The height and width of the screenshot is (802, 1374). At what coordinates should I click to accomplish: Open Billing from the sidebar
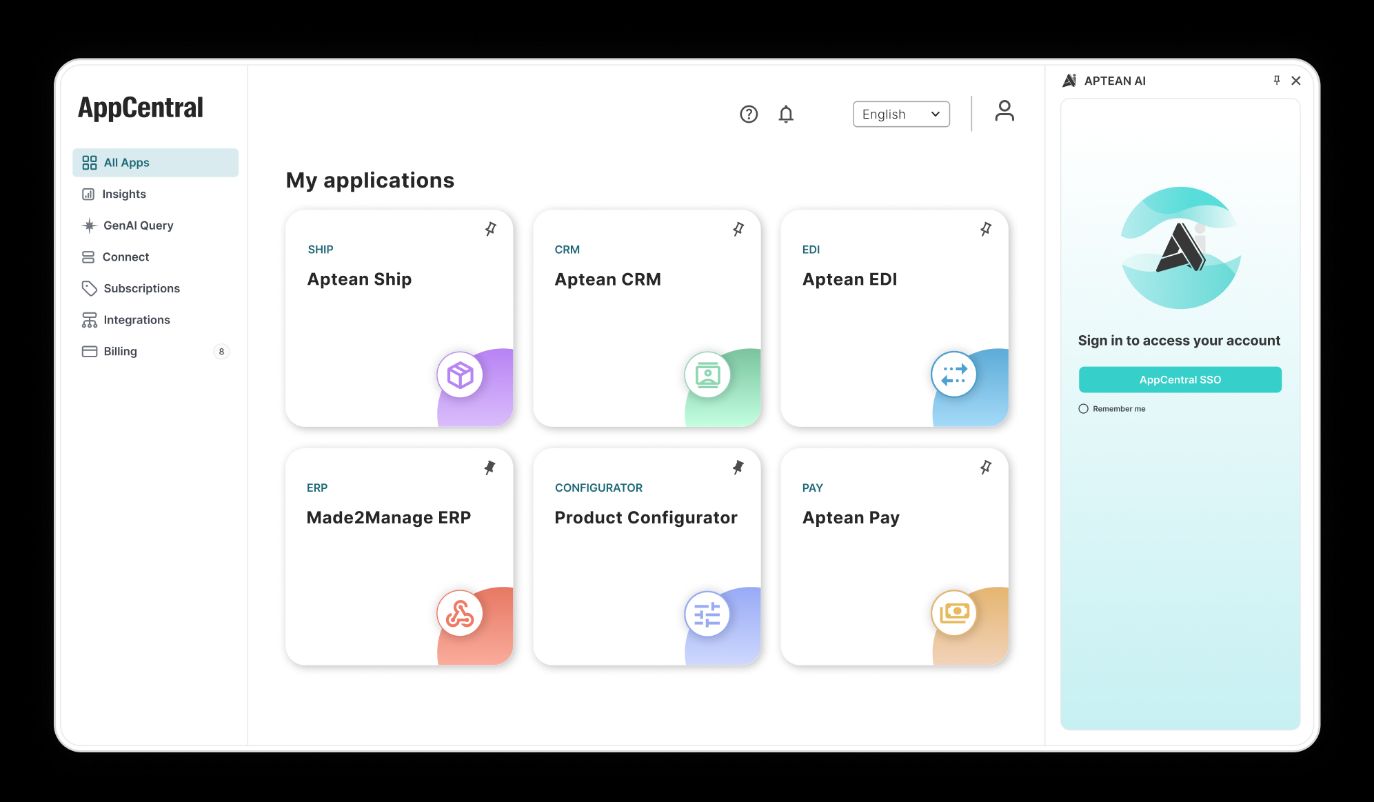point(120,351)
